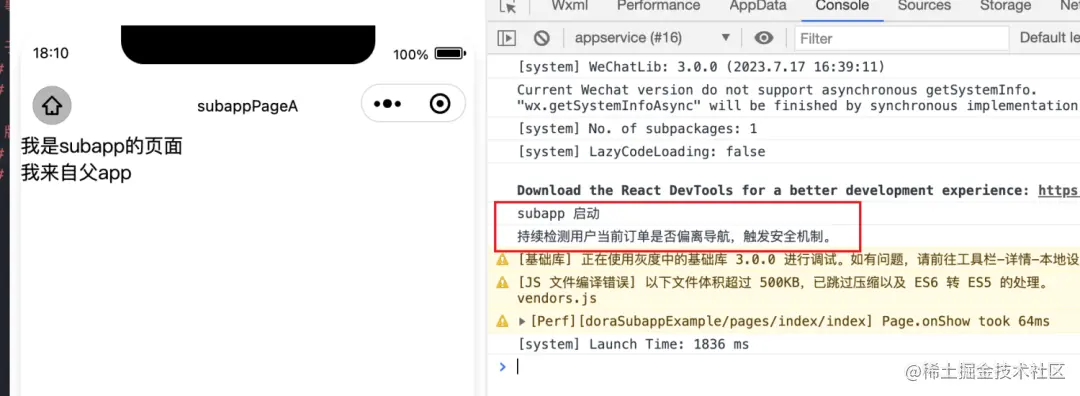Focus the console Filter input field
Image resolution: width=1080 pixels, height=396 pixels.
[902, 39]
